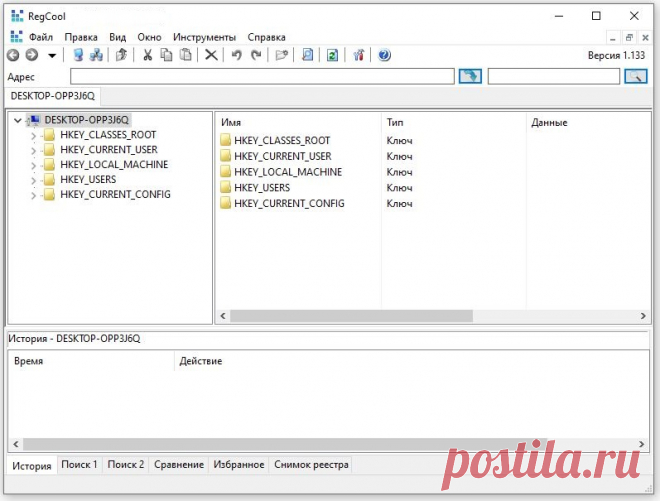Expand HKEY_CURRENT_CONFIG in the tree
This screenshot has width=660, height=501.
(x=34, y=195)
